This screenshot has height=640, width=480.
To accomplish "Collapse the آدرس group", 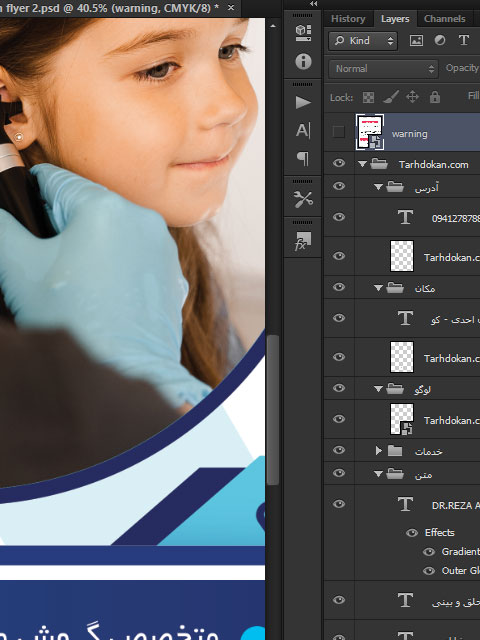I will click(378, 187).
